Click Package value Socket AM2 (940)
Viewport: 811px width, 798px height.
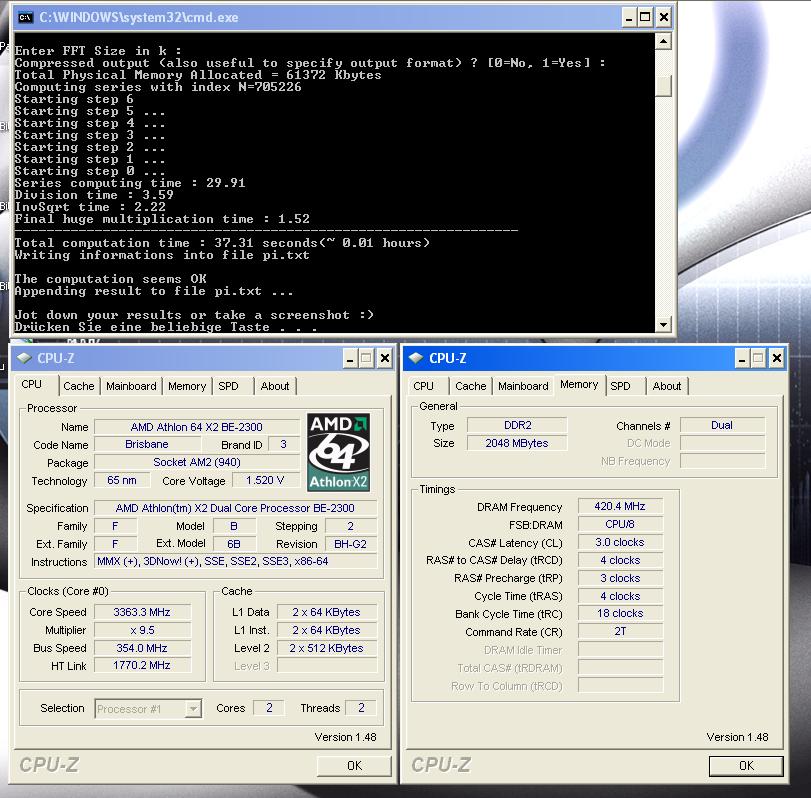pyautogui.click(x=197, y=462)
